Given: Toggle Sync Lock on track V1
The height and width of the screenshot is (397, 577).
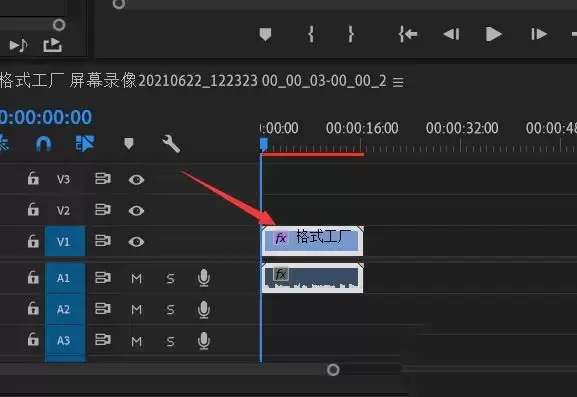Looking at the screenshot, I should coord(103,241).
